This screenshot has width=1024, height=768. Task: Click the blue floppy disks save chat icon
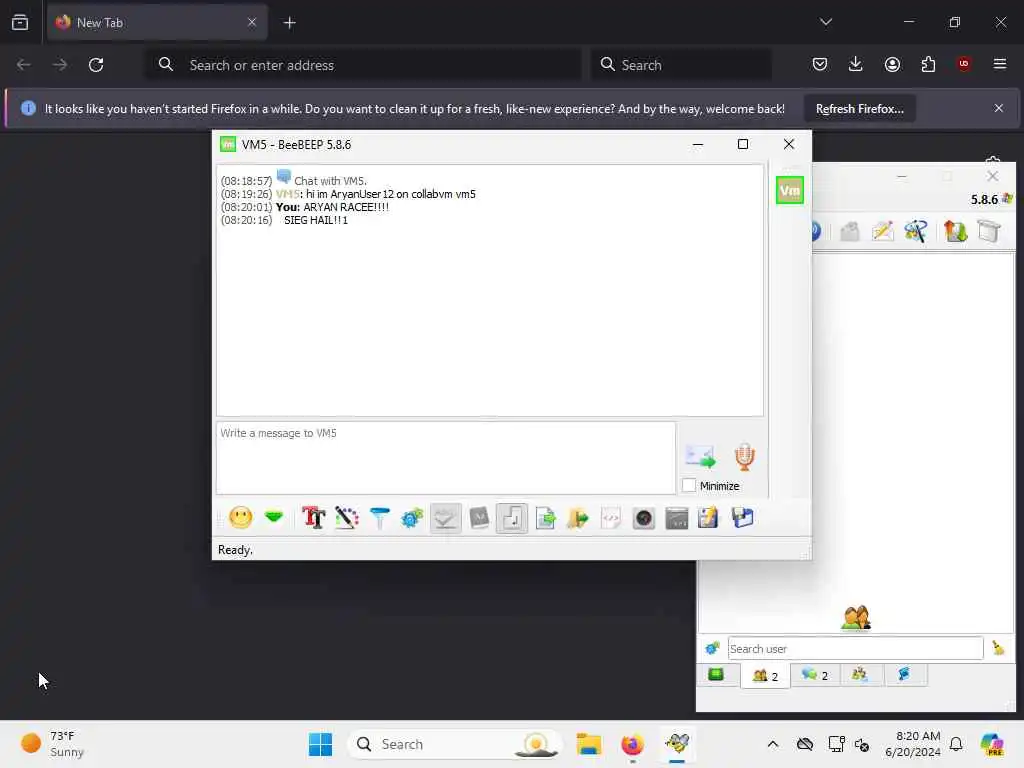click(x=743, y=518)
